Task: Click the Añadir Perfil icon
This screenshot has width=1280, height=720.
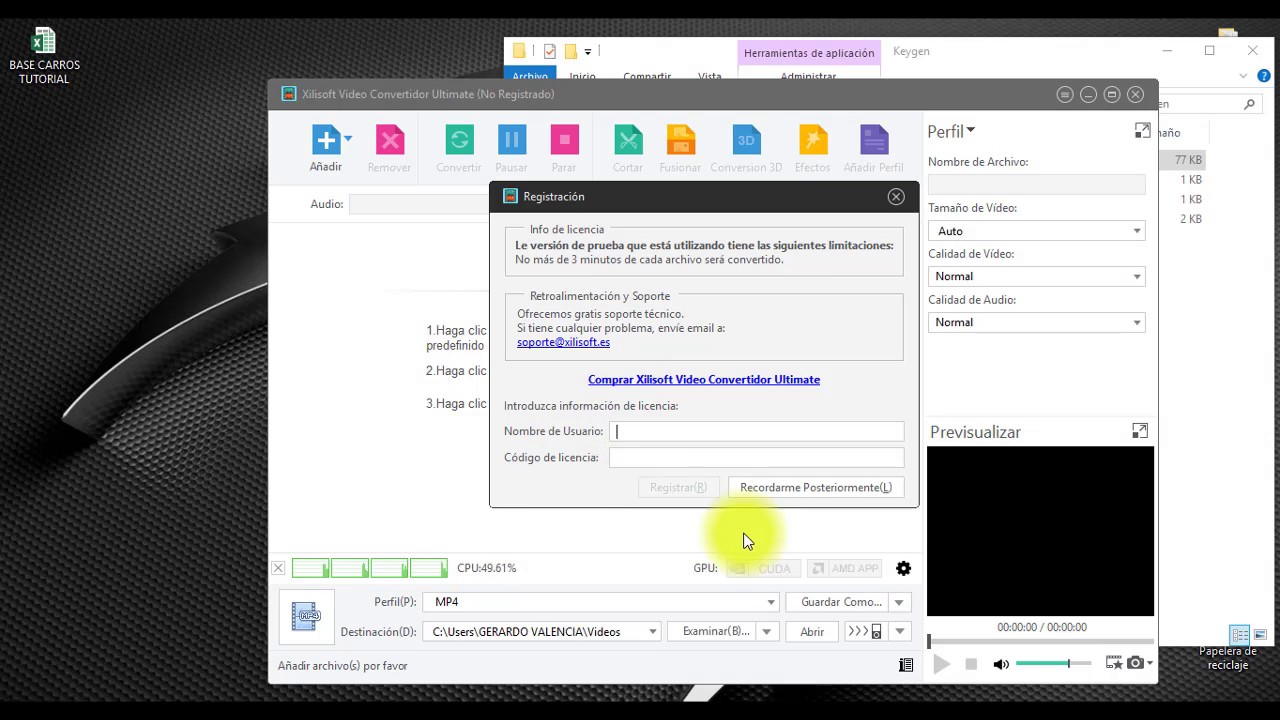Action: tap(874, 140)
